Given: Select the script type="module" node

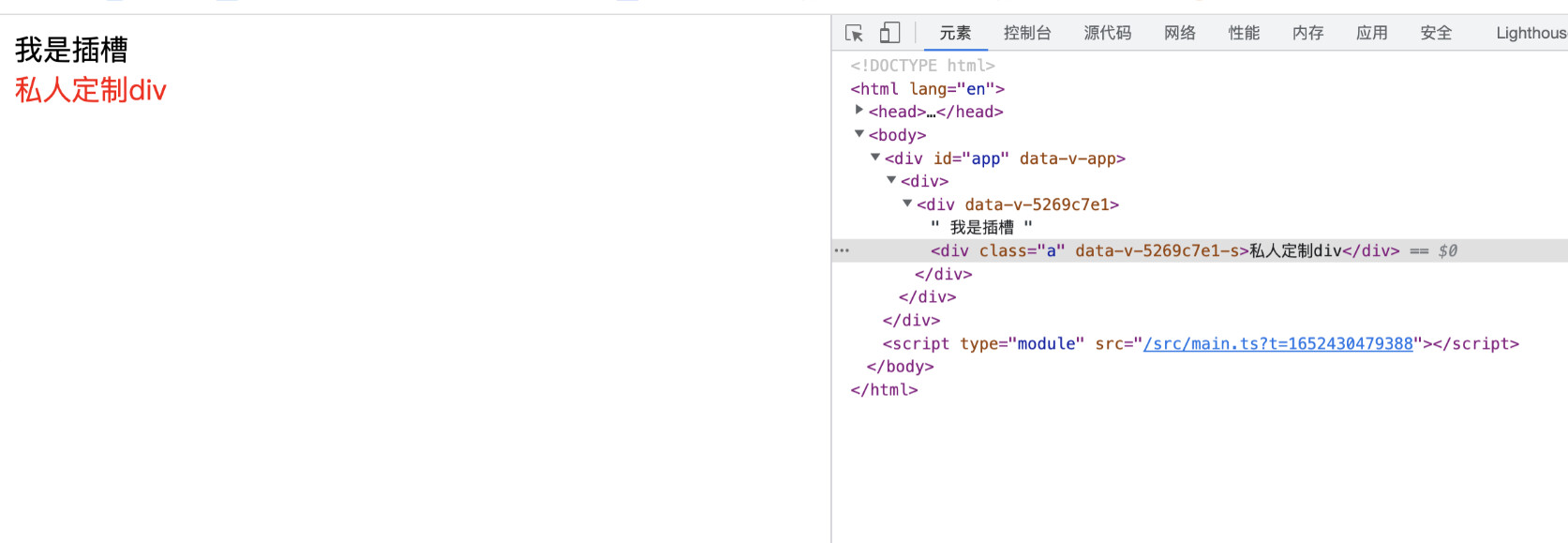Looking at the screenshot, I should 1201,343.
